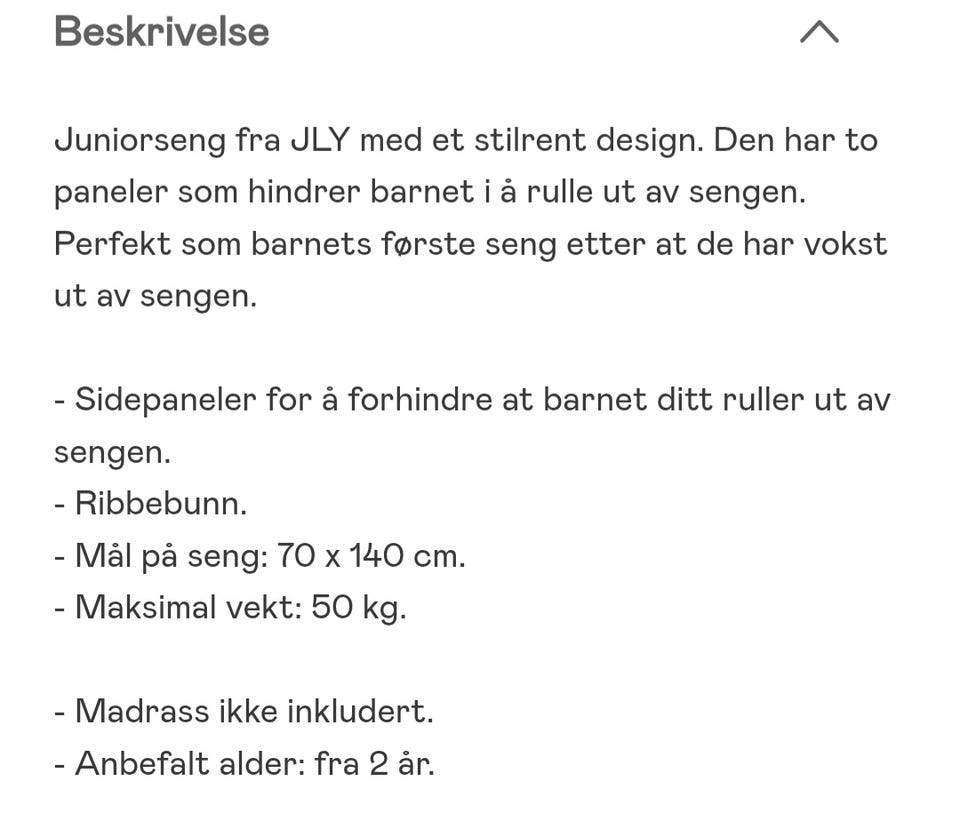Click the 'Madrass ikke inkludert' line
960x813 pixels.
244,712
